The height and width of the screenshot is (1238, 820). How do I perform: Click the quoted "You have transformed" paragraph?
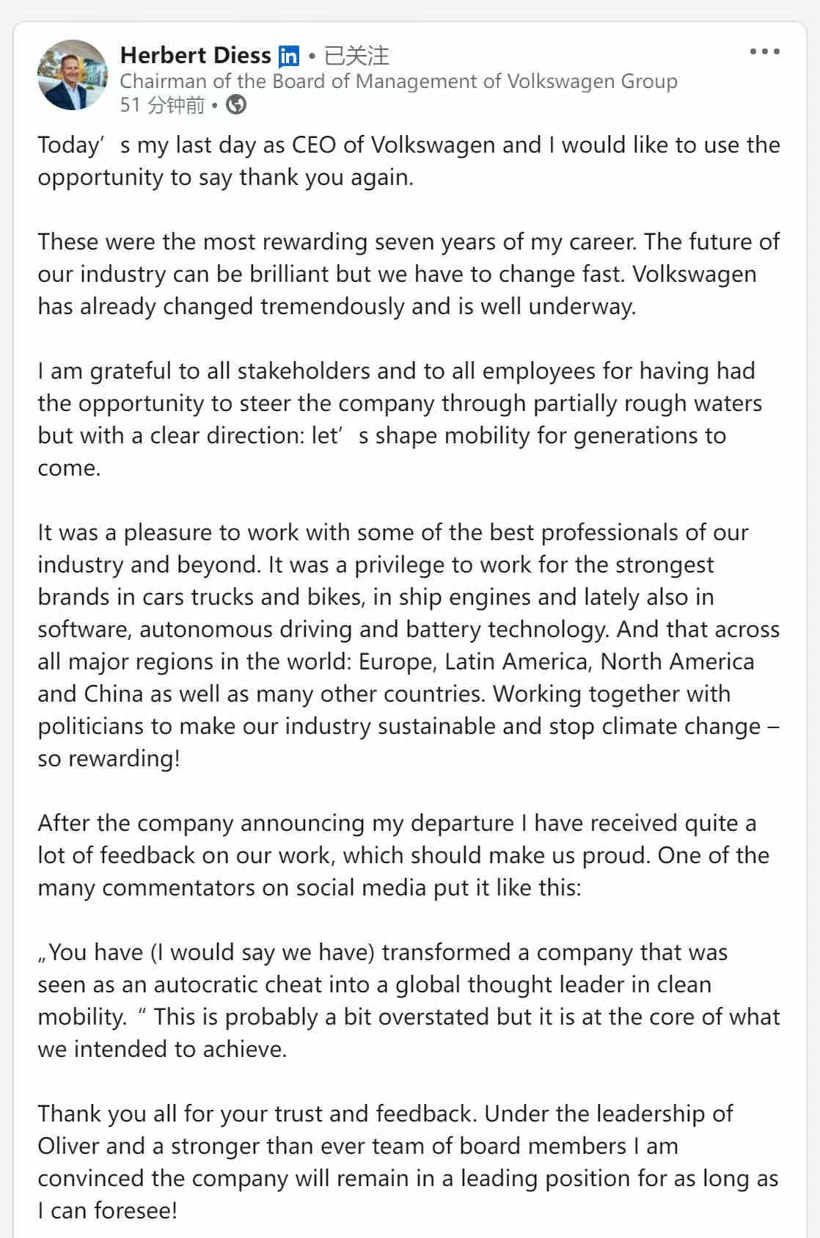[x=408, y=1000]
